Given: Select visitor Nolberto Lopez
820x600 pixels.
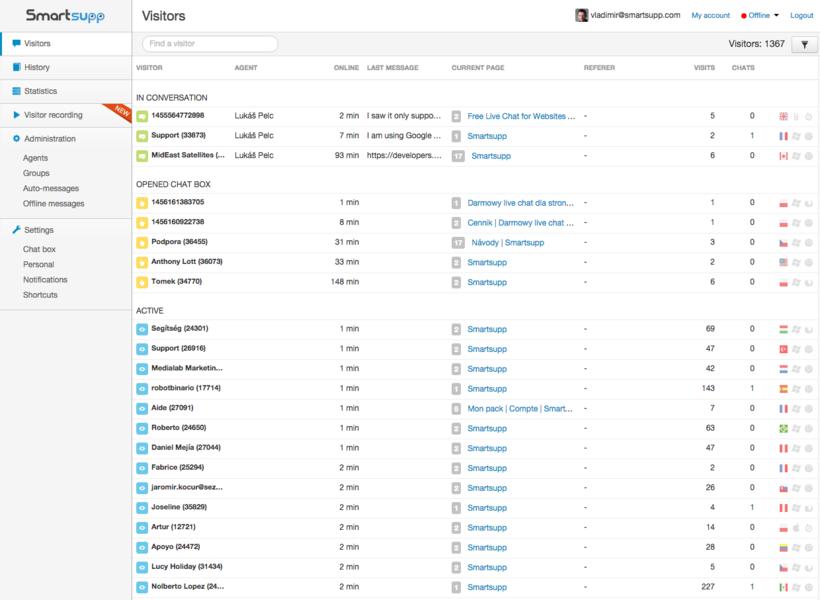Looking at the screenshot, I should click(187, 587).
